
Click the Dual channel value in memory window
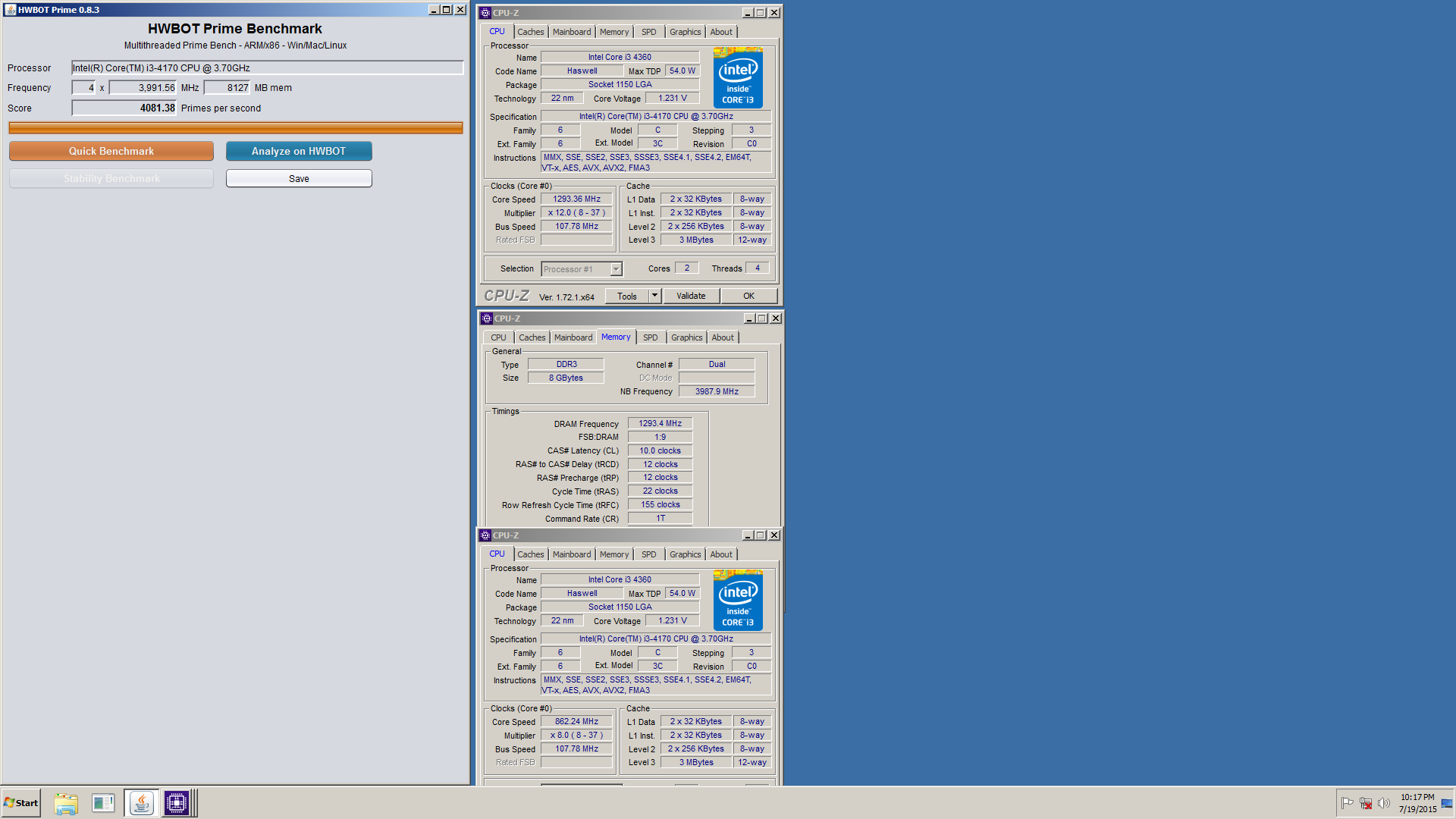pos(717,364)
